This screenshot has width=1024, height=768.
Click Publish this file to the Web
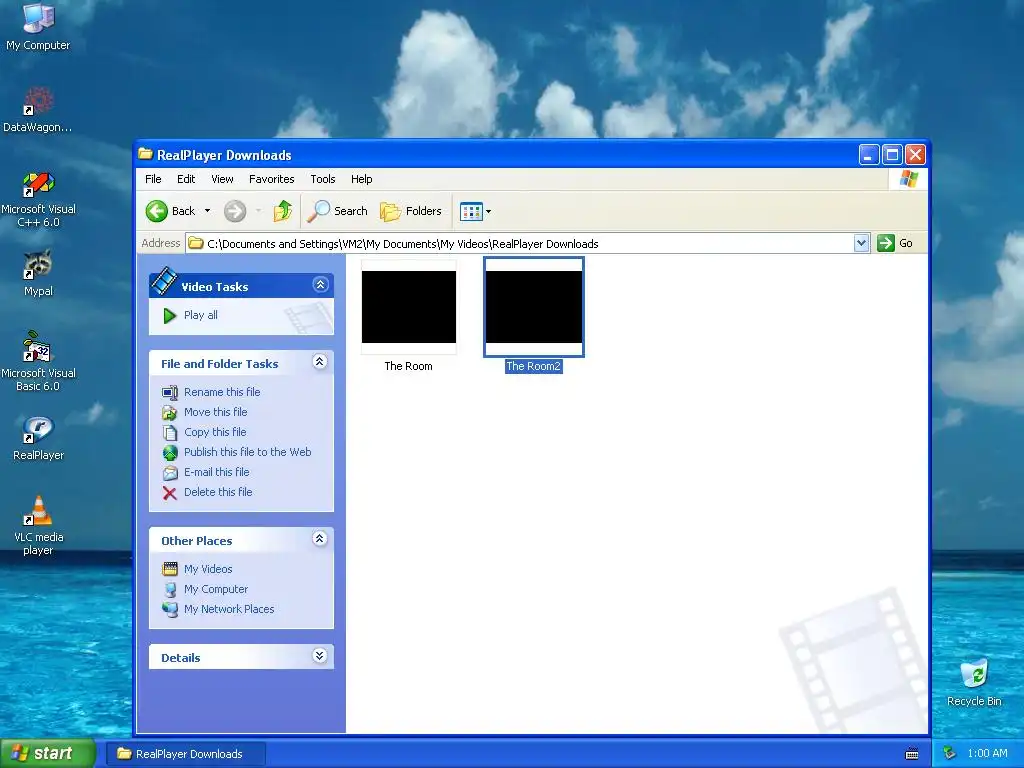(248, 452)
